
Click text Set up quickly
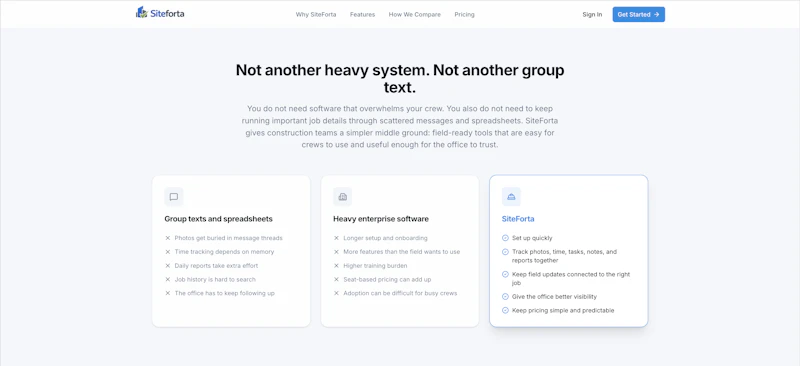point(532,238)
